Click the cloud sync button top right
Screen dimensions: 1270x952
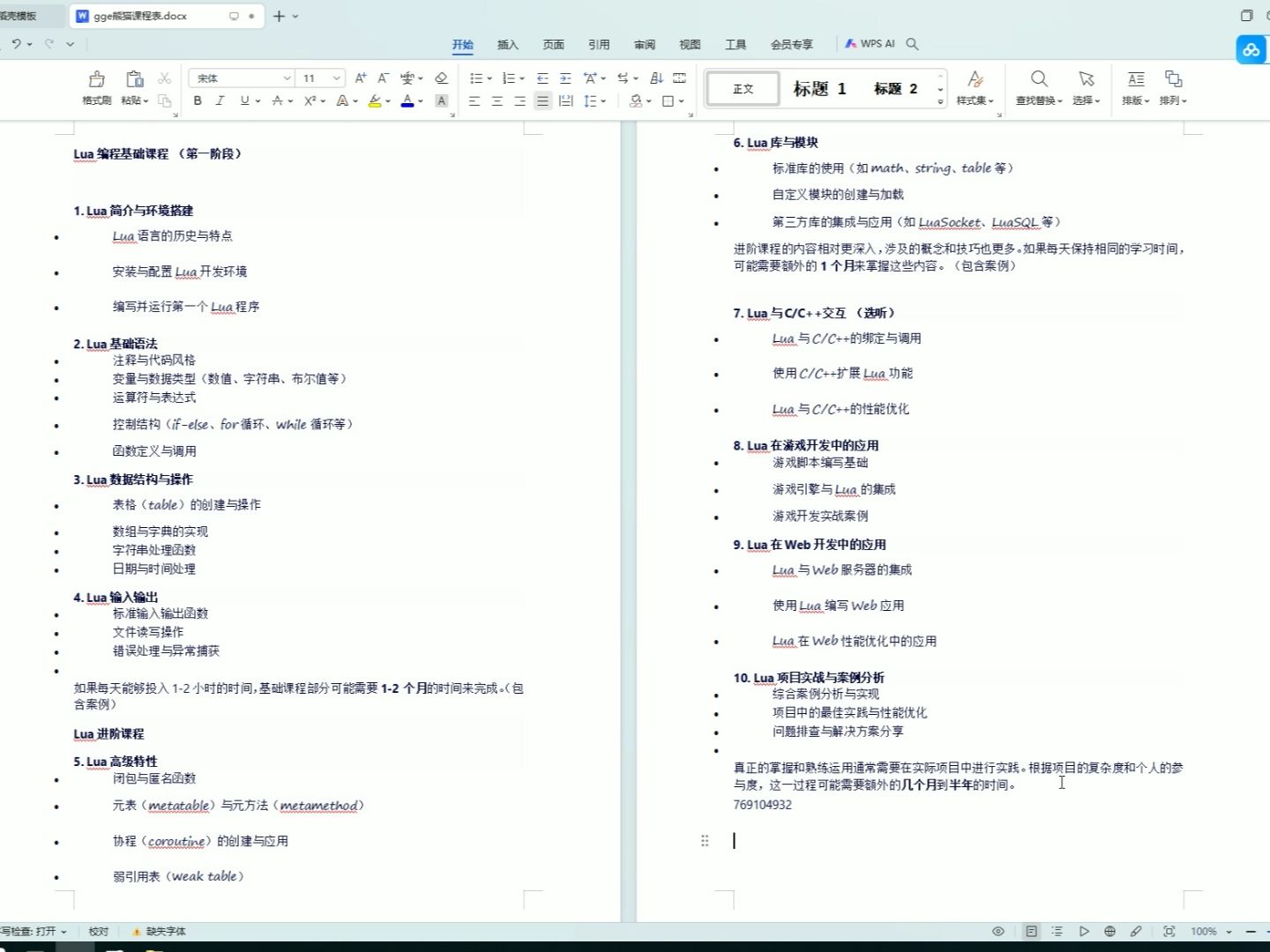coord(1251,50)
